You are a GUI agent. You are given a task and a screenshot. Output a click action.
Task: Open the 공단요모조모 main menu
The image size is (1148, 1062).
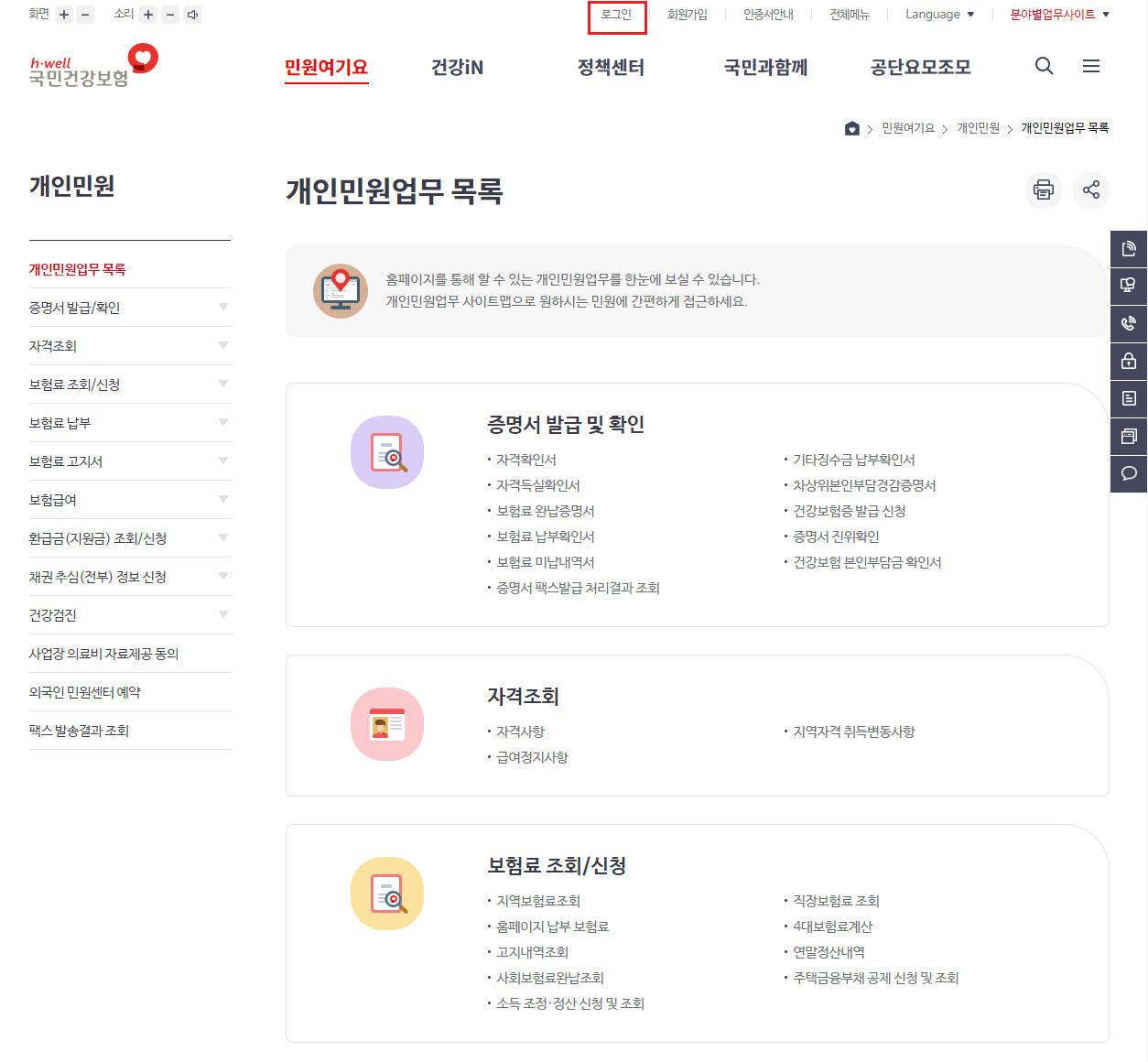(920, 67)
